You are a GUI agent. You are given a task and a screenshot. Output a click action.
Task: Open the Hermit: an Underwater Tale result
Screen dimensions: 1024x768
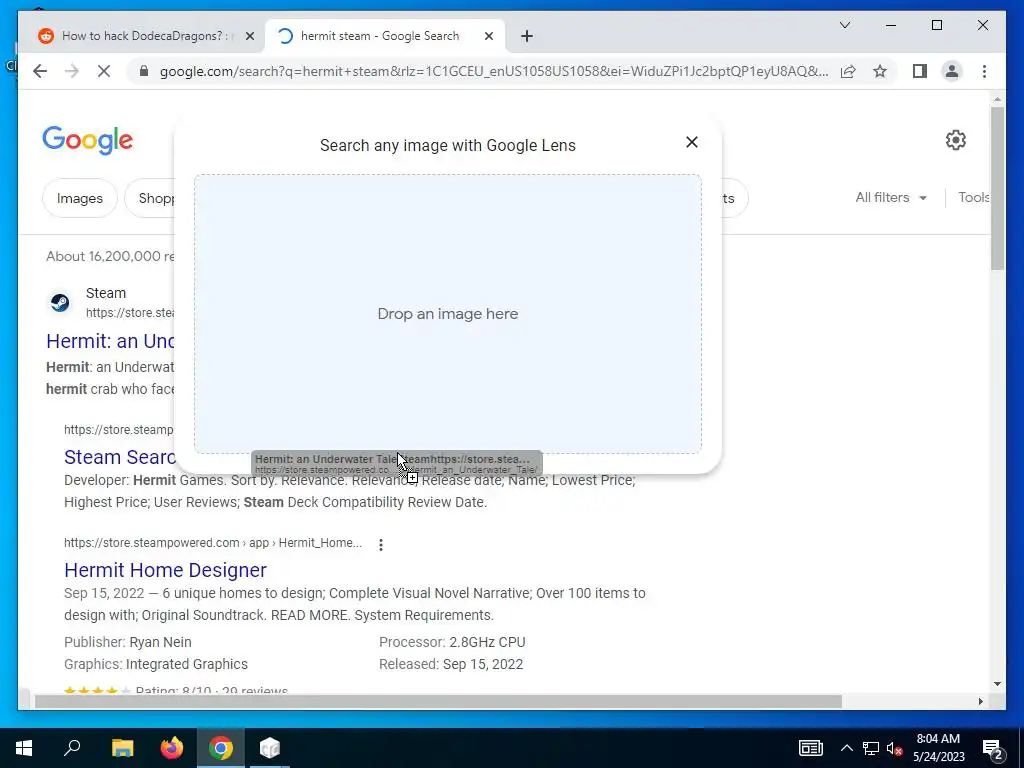110,340
